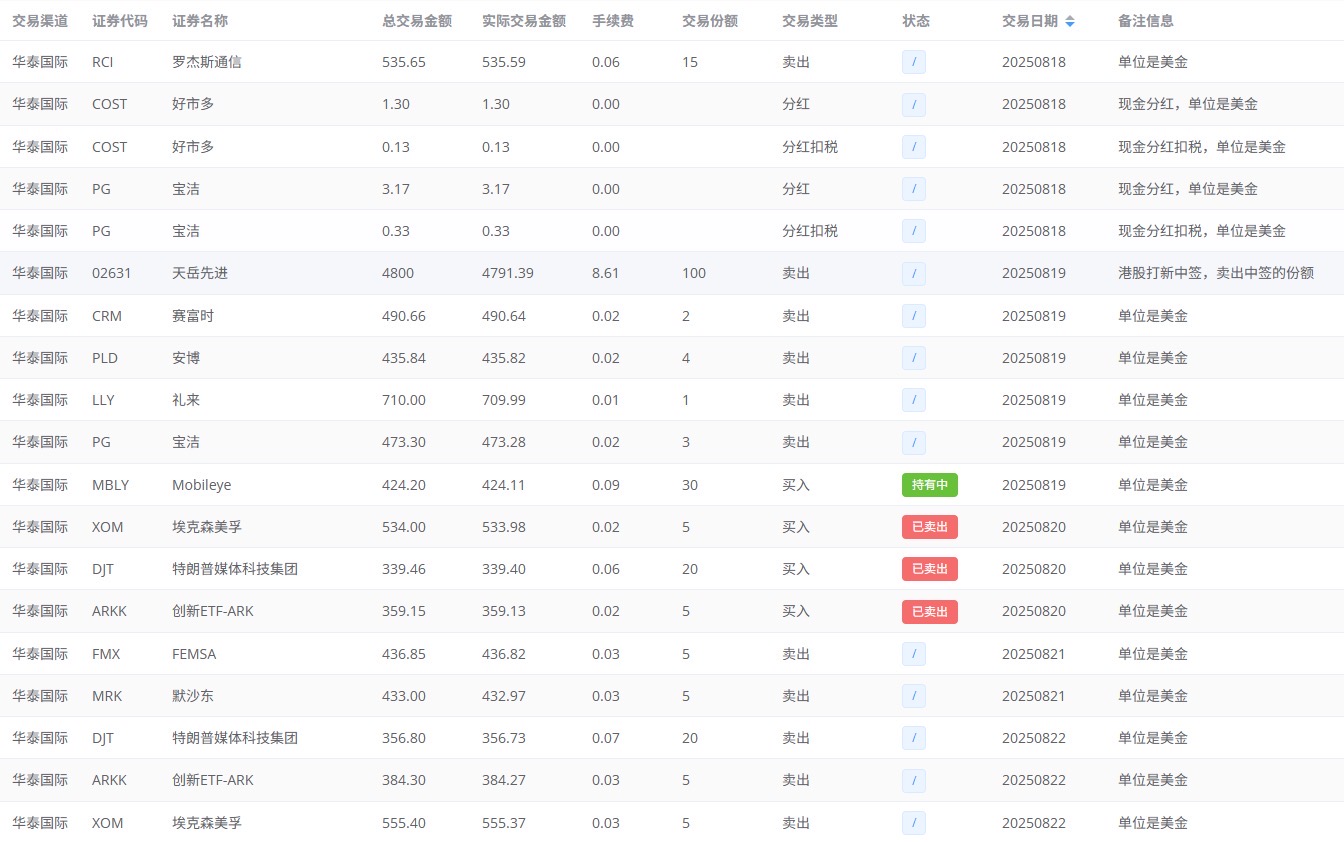Click the slash status tag in the MRK row

pyautogui.click(x=914, y=696)
